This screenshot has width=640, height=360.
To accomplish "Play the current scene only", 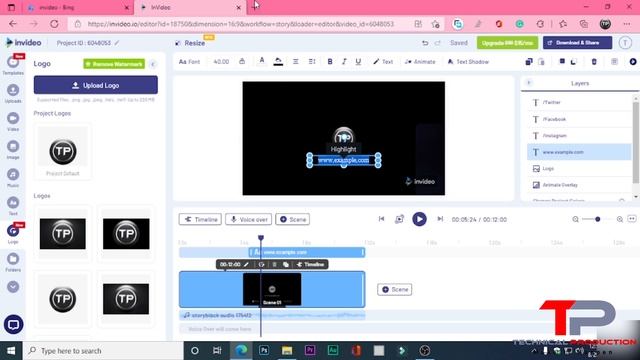I will click(399, 219).
